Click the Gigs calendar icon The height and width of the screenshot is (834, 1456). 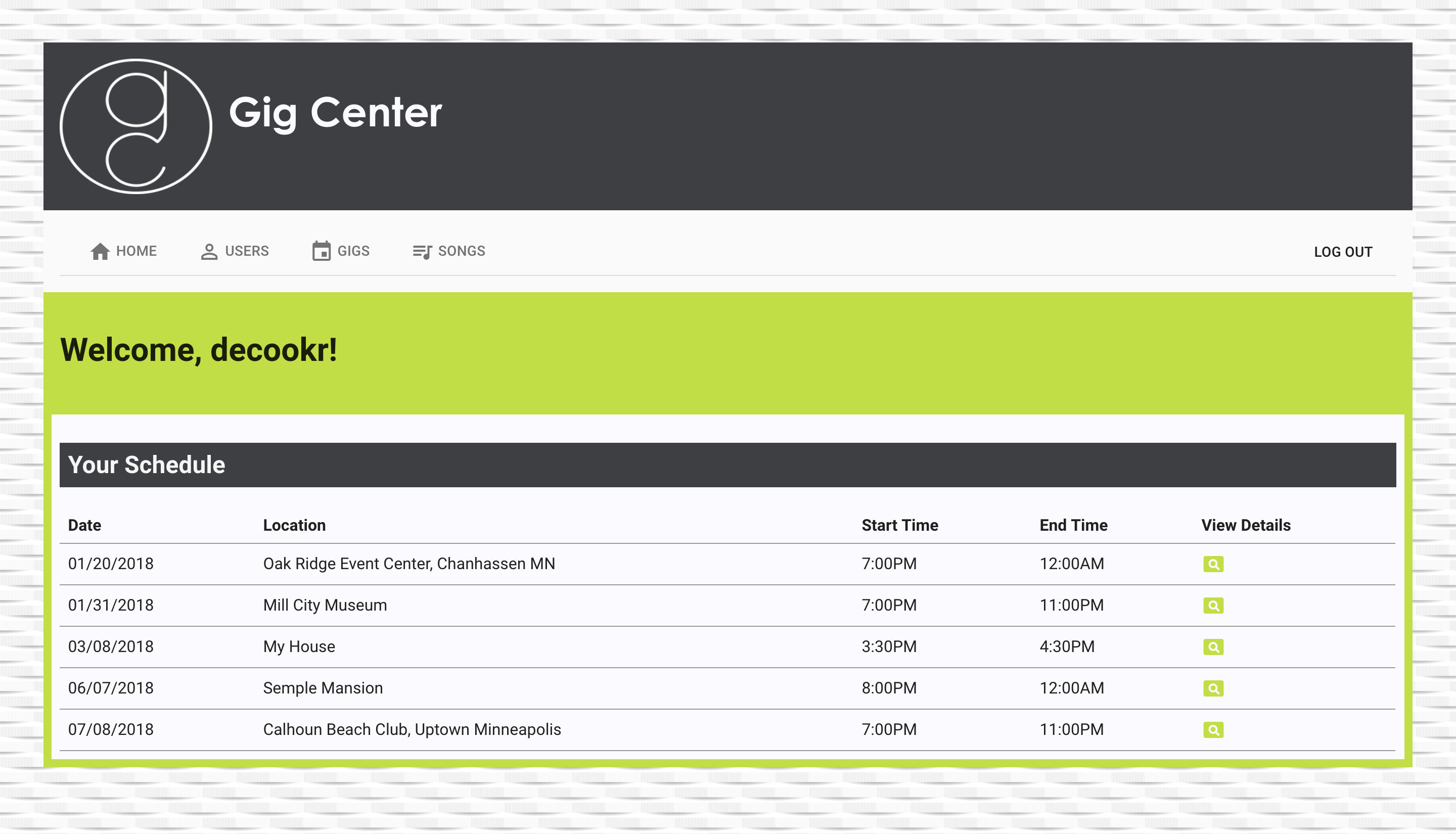click(x=322, y=251)
